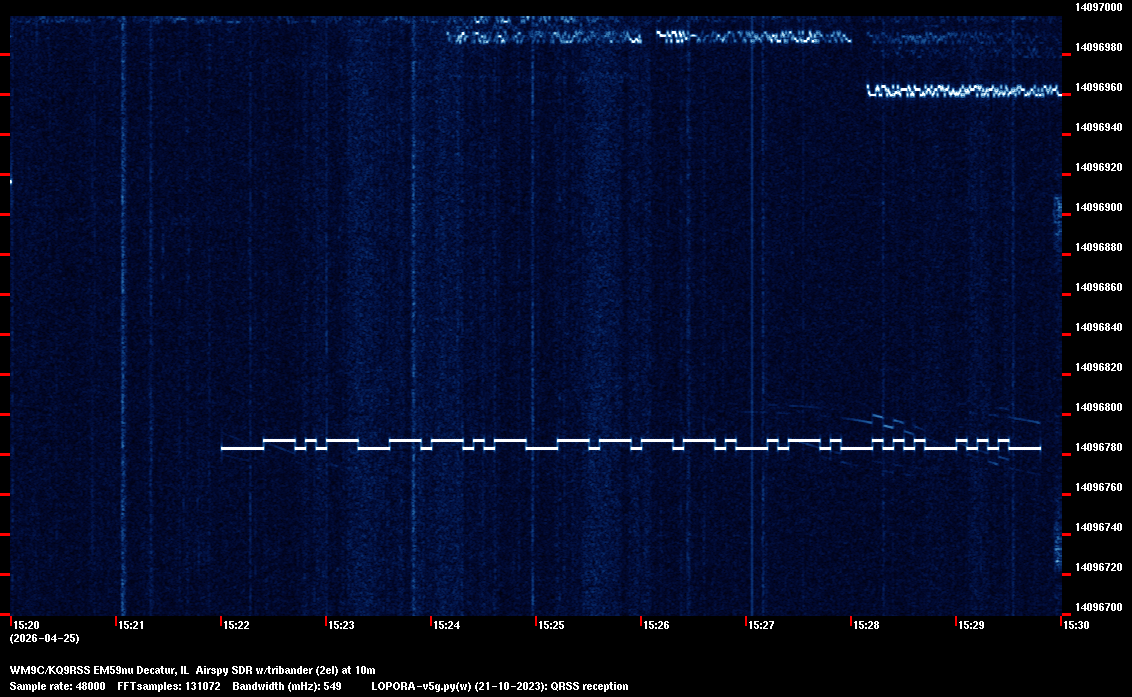Click the date label (2026-04-25)
The width and height of the screenshot is (1132, 697).
pyautogui.click(x=44, y=638)
